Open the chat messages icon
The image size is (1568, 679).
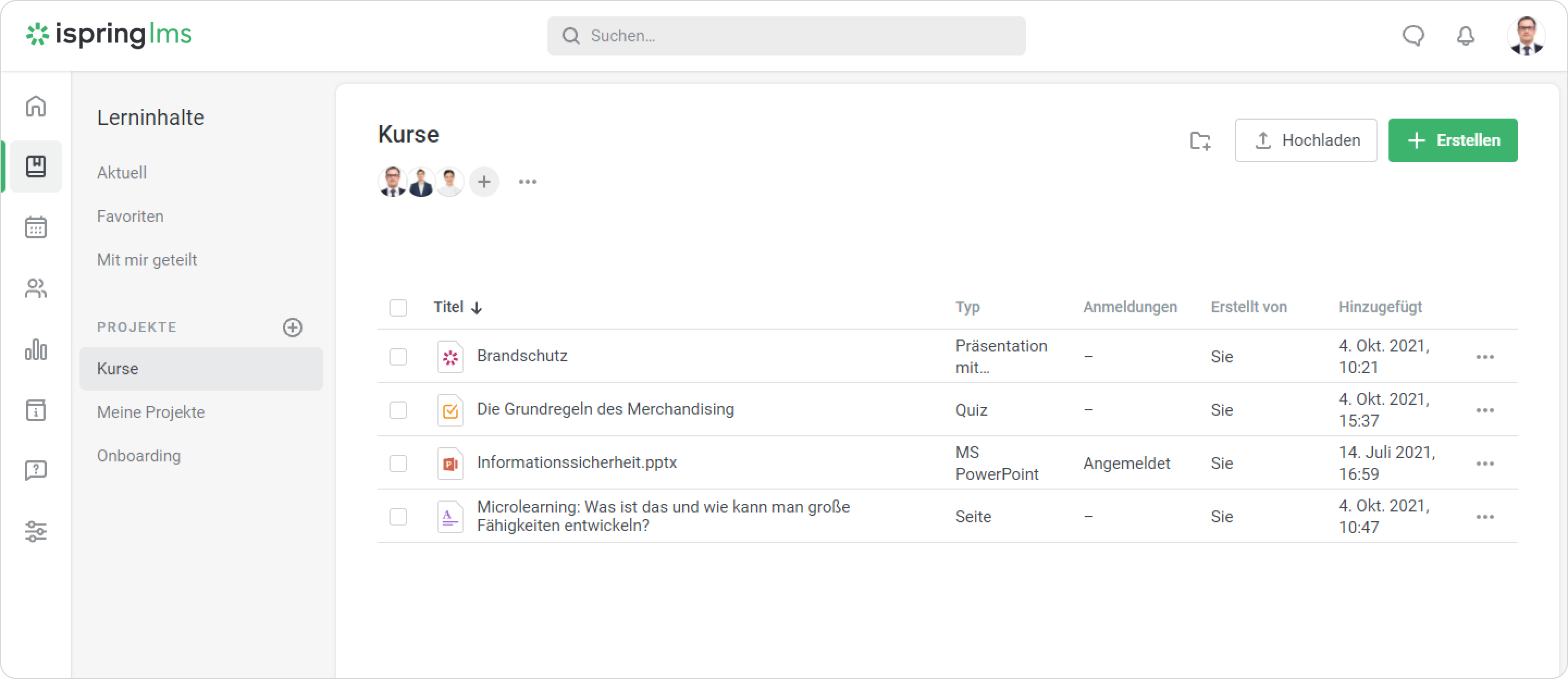pos(1413,36)
